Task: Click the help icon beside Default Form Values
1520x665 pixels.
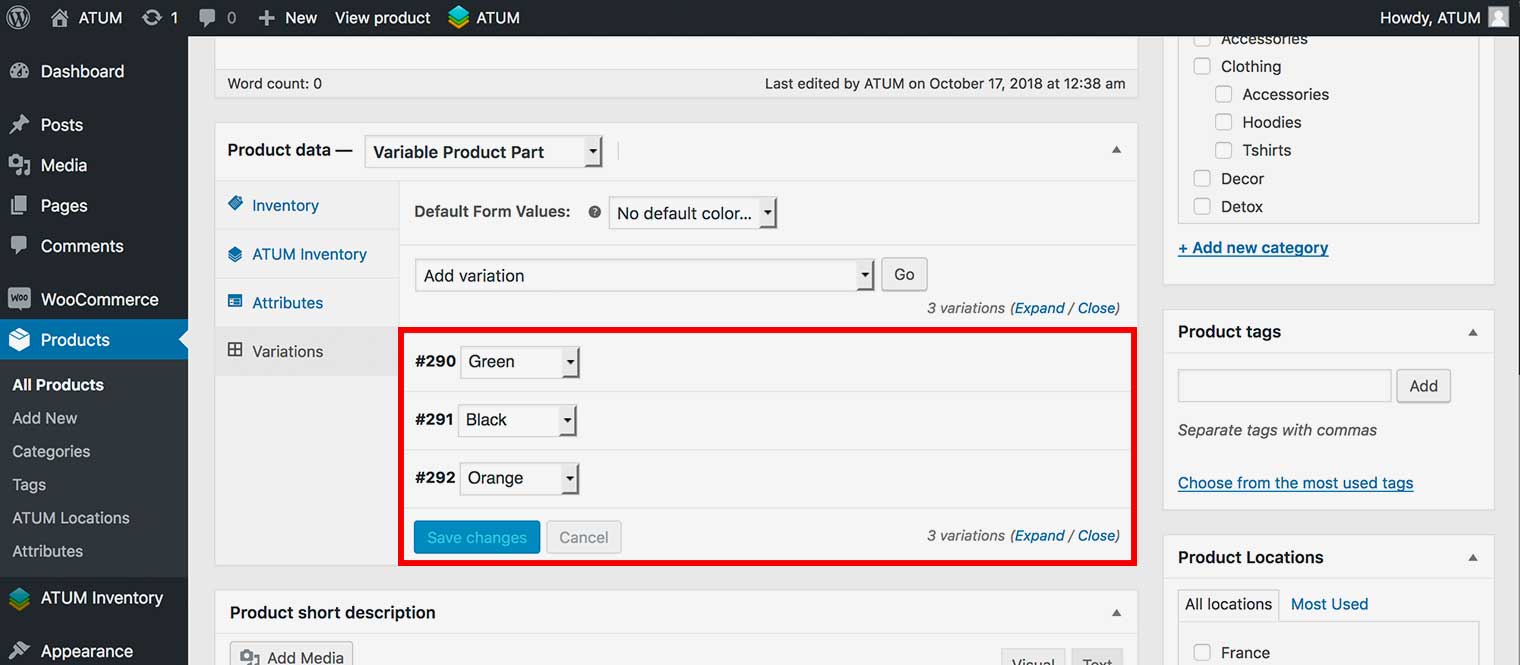Action: click(x=594, y=212)
